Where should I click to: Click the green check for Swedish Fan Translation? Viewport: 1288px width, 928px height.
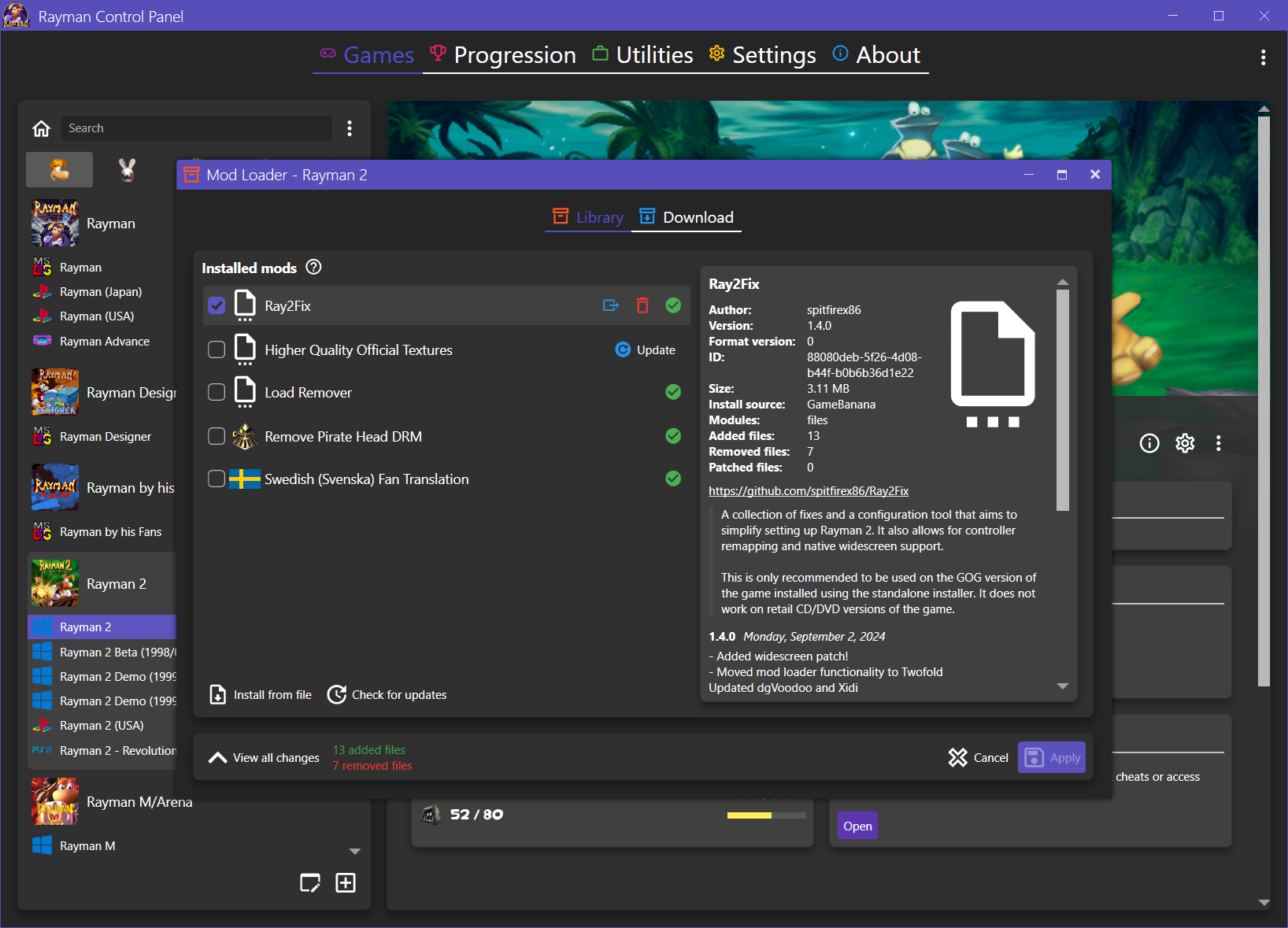(673, 479)
